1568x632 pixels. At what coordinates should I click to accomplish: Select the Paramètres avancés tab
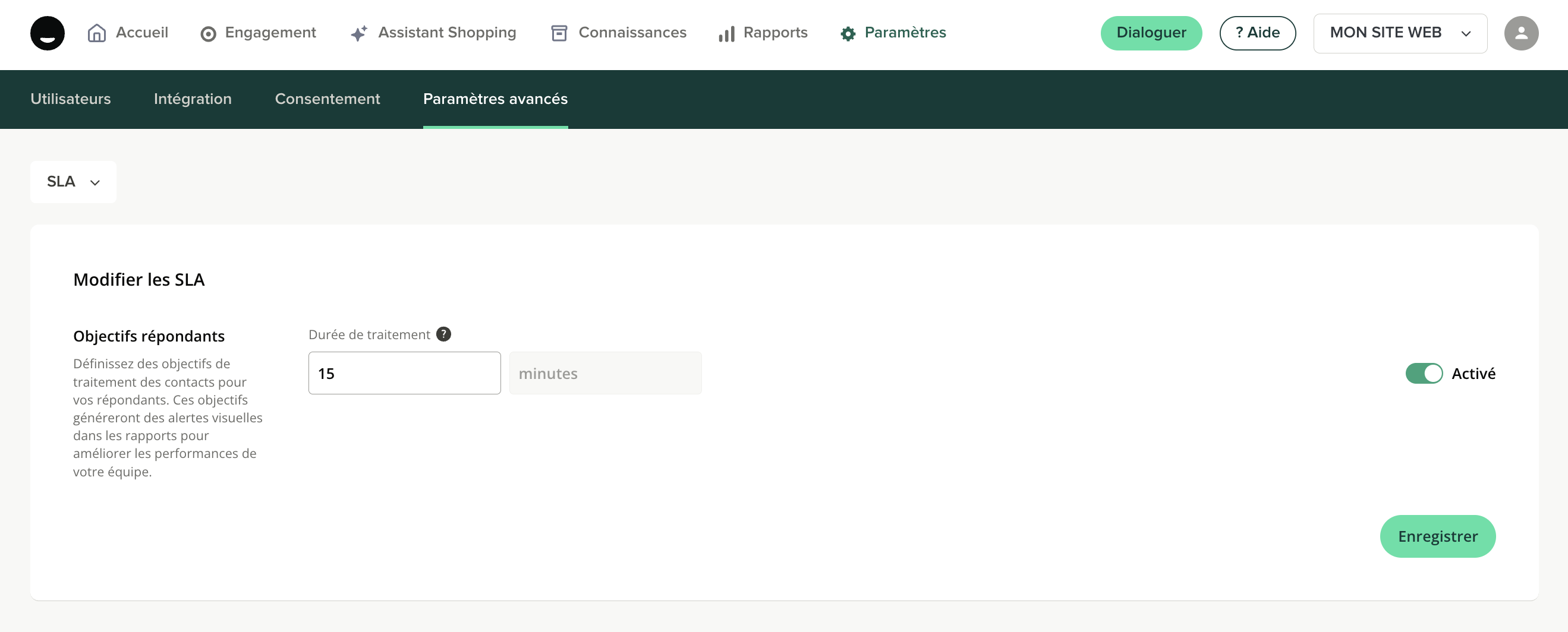495,99
